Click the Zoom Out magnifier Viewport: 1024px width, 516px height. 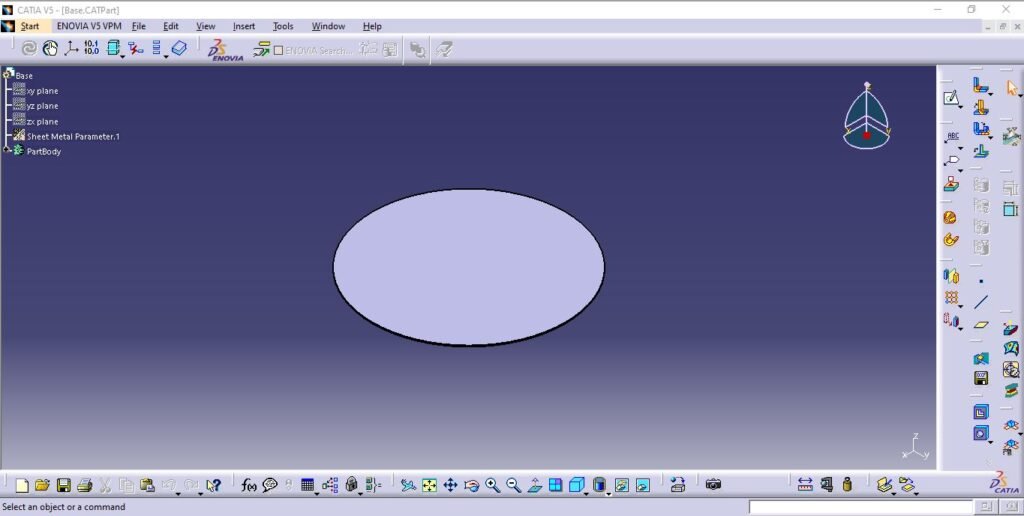coord(513,485)
